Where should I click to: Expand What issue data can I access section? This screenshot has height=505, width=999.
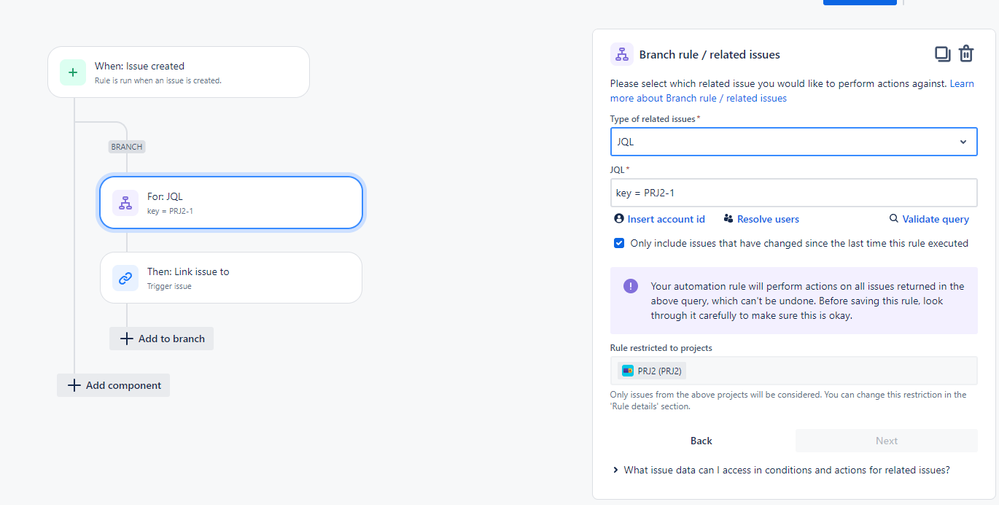pyautogui.click(x=781, y=470)
